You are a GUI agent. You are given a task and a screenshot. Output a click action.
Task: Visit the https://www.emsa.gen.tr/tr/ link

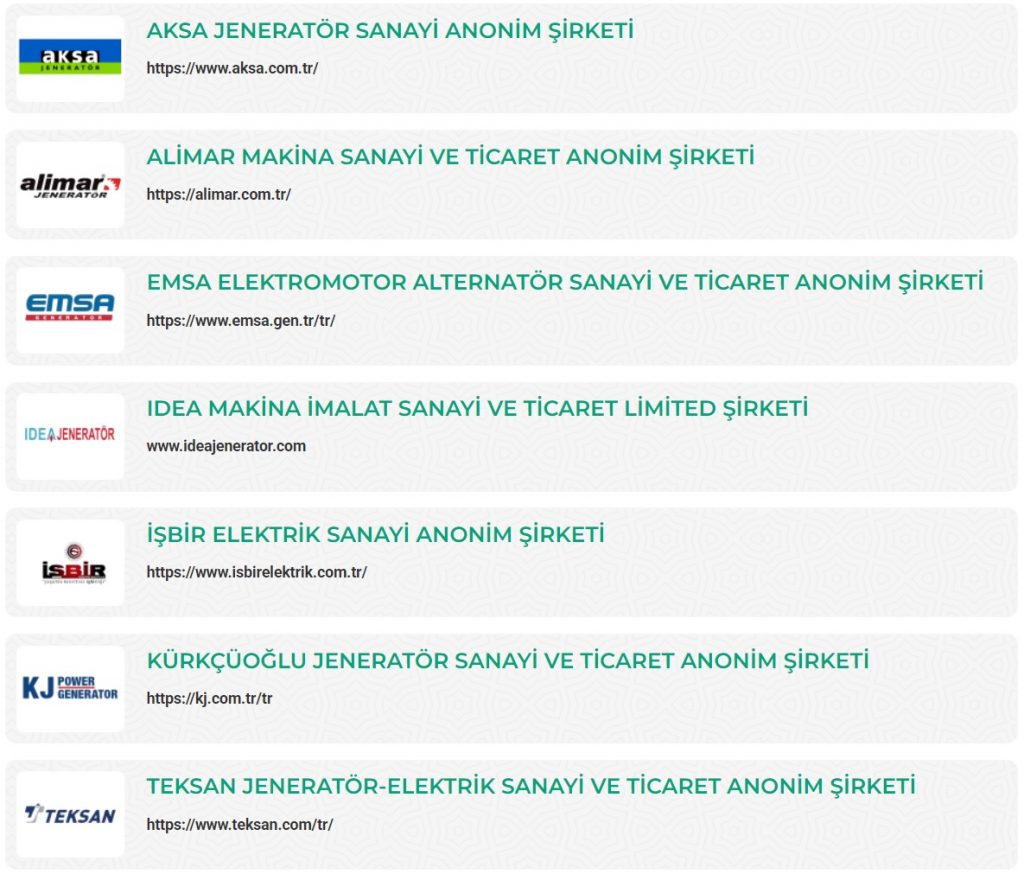[x=240, y=320]
